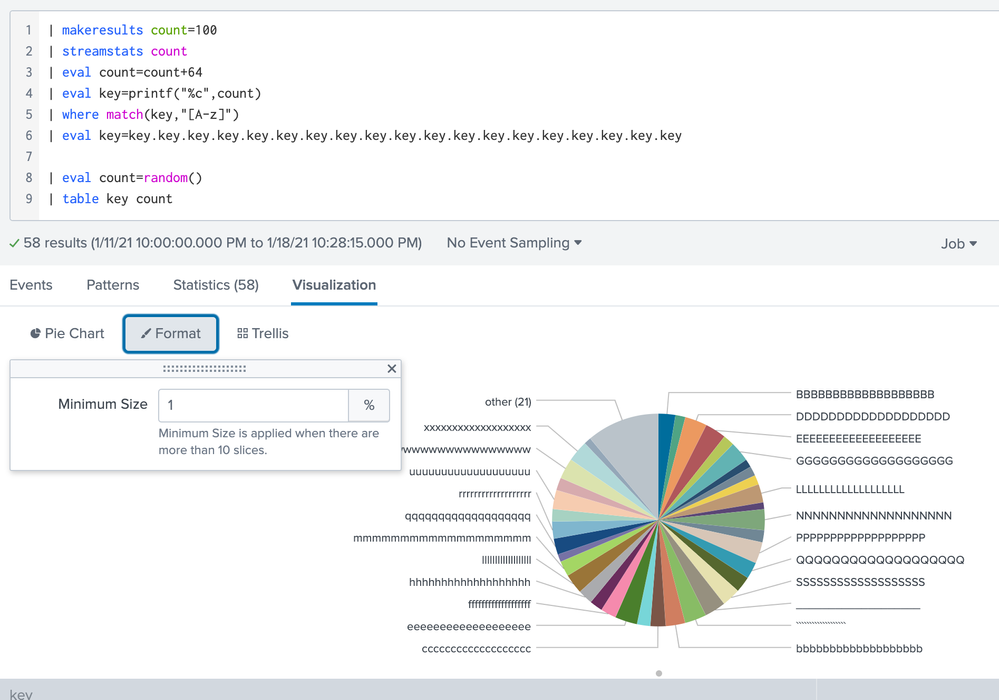Click the 'other (21)' chart label
Screen dimensions: 999x700
(508, 402)
